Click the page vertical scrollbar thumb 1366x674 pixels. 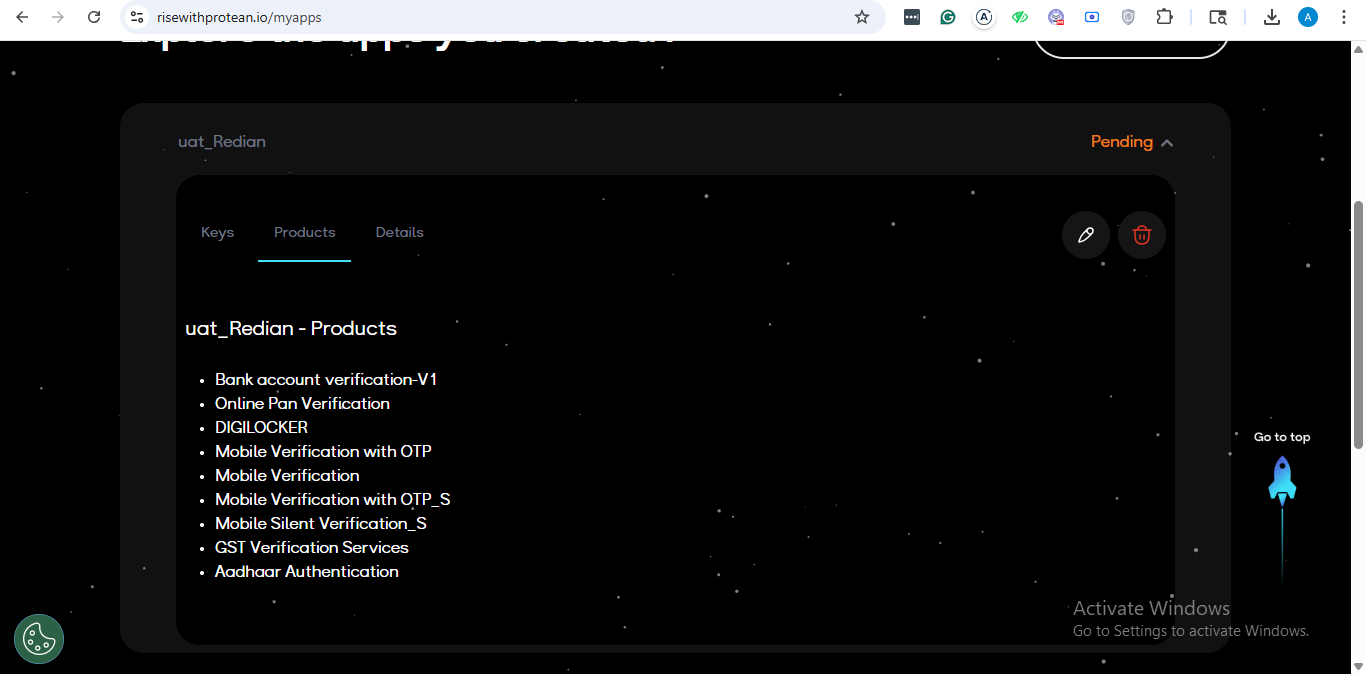coord(1357,324)
